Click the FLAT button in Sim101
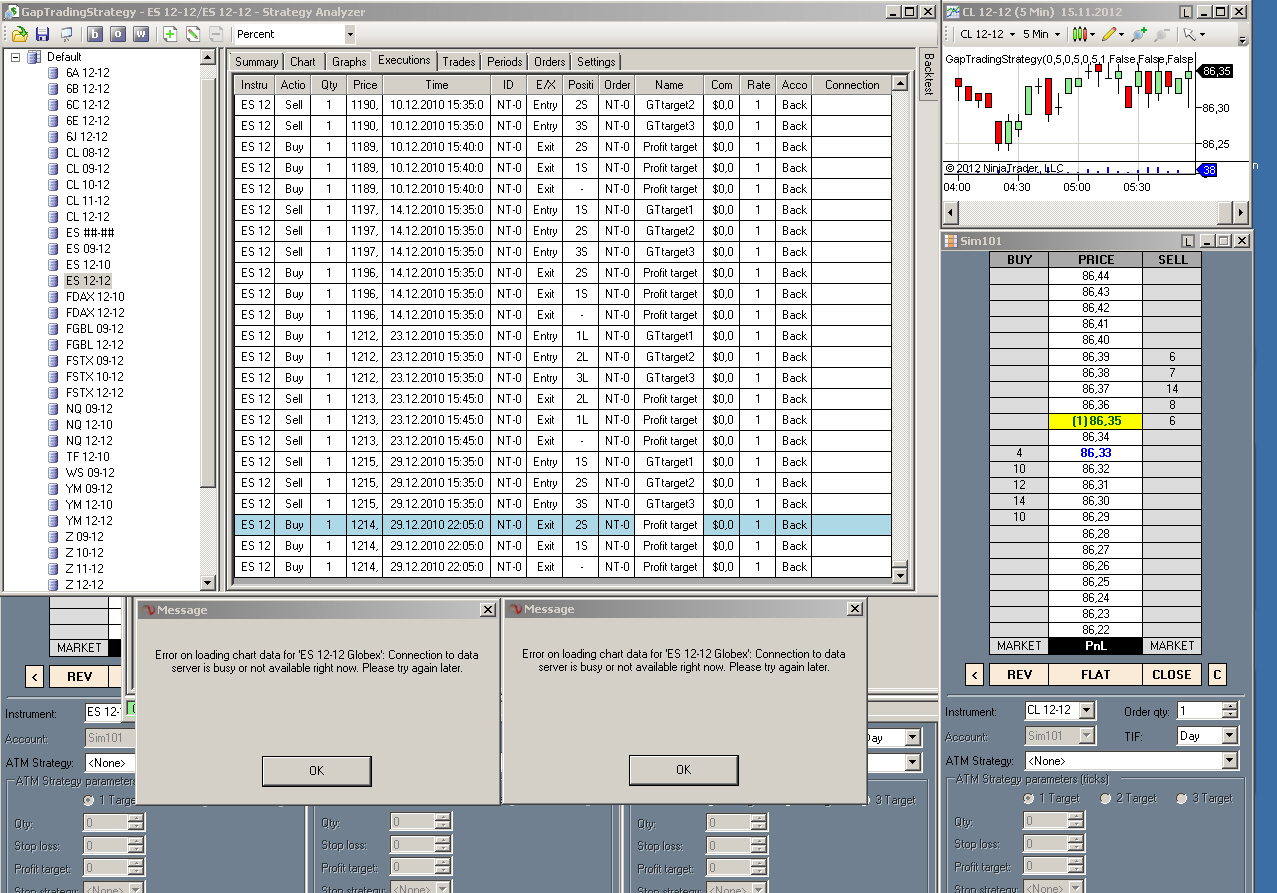 [x=1096, y=675]
